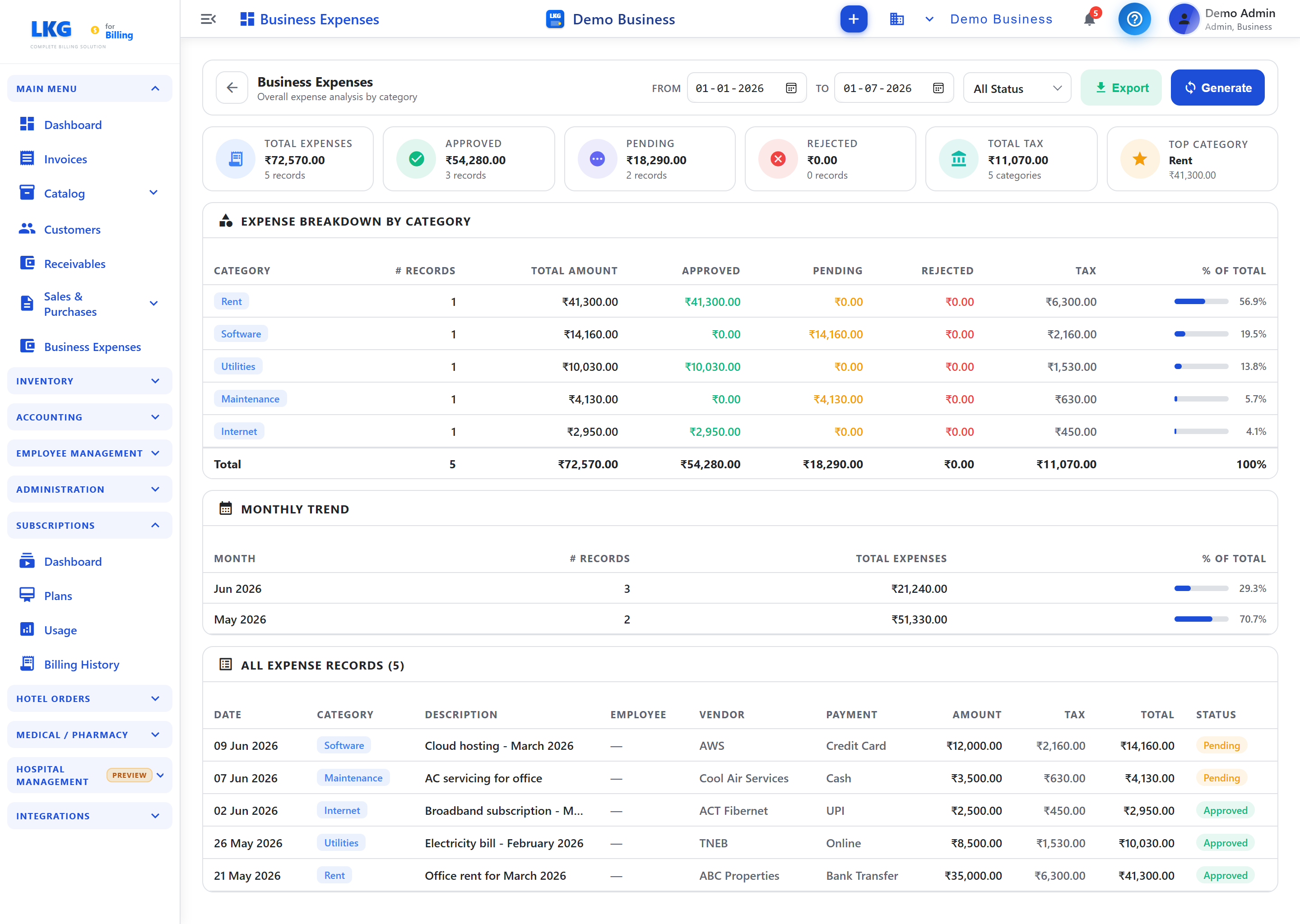Click the May 2026 70.7% progress bar
Screen dimensions: 1300x924
[x=1201, y=619]
